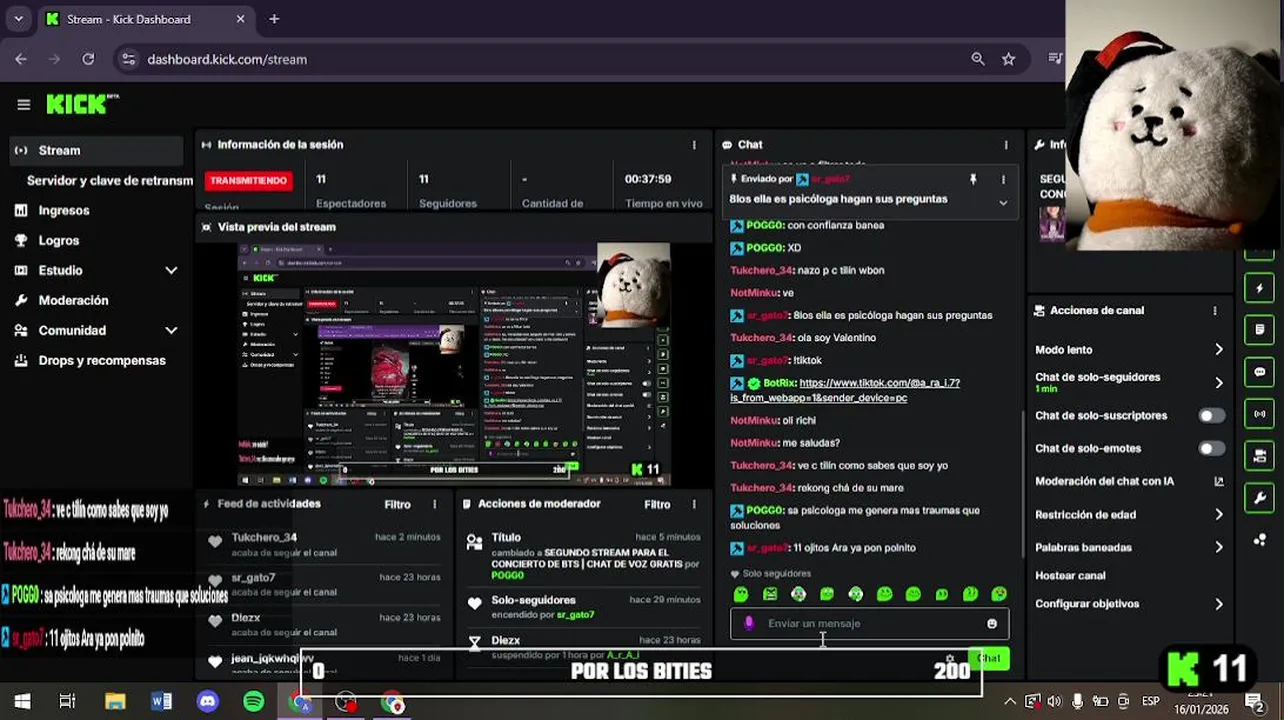Open the tab search dropdown arrow
The height and width of the screenshot is (720, 1284).
[x=18, y=19]
